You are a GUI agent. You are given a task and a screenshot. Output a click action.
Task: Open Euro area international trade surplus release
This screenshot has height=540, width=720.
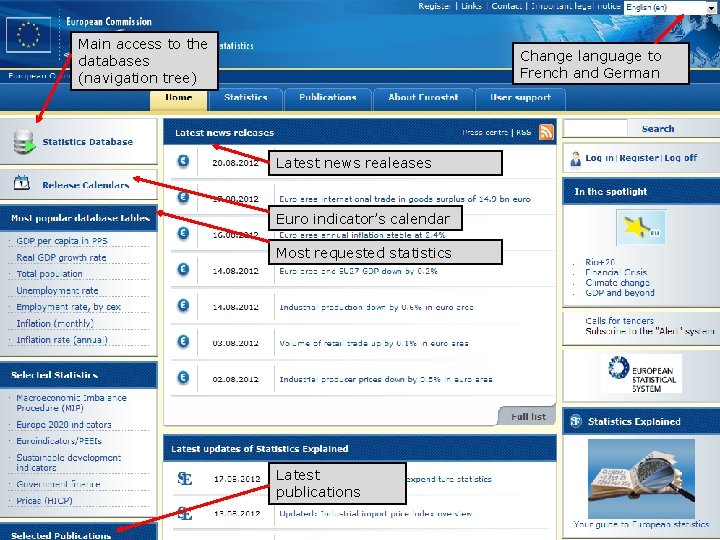(x=405, y=199)
